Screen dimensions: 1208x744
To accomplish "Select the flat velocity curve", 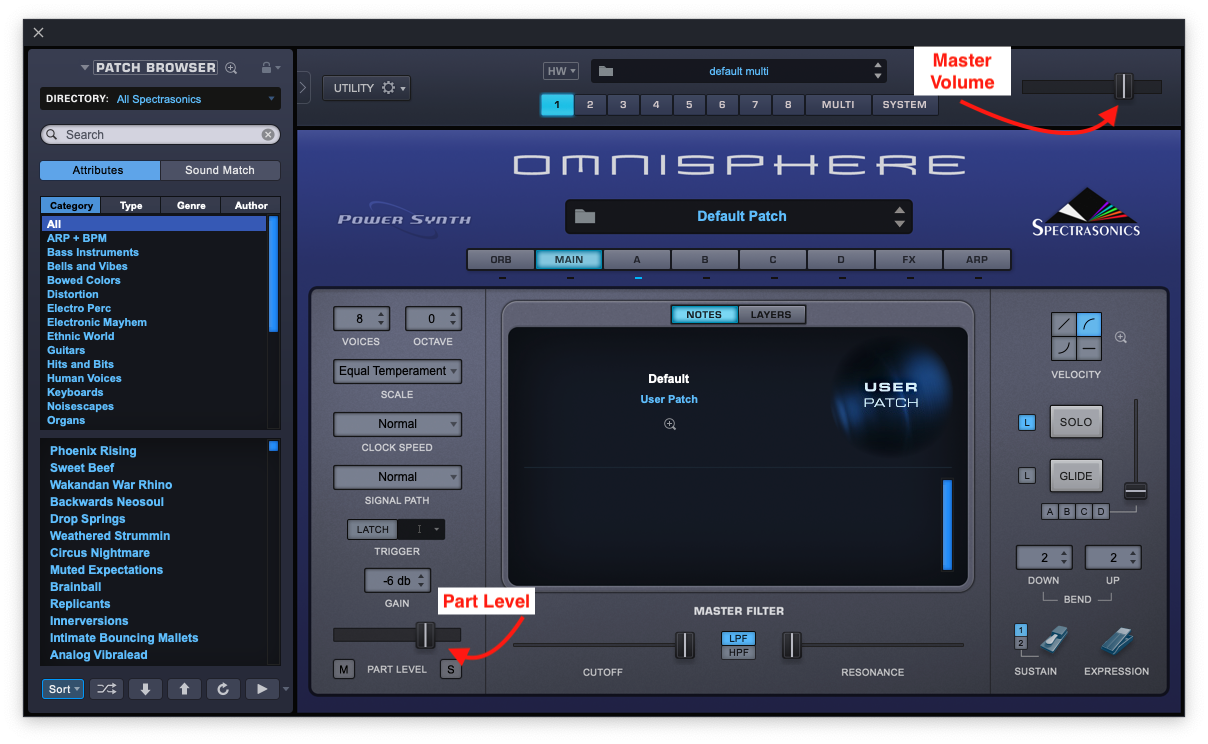I will click(x=1089, y=349).
